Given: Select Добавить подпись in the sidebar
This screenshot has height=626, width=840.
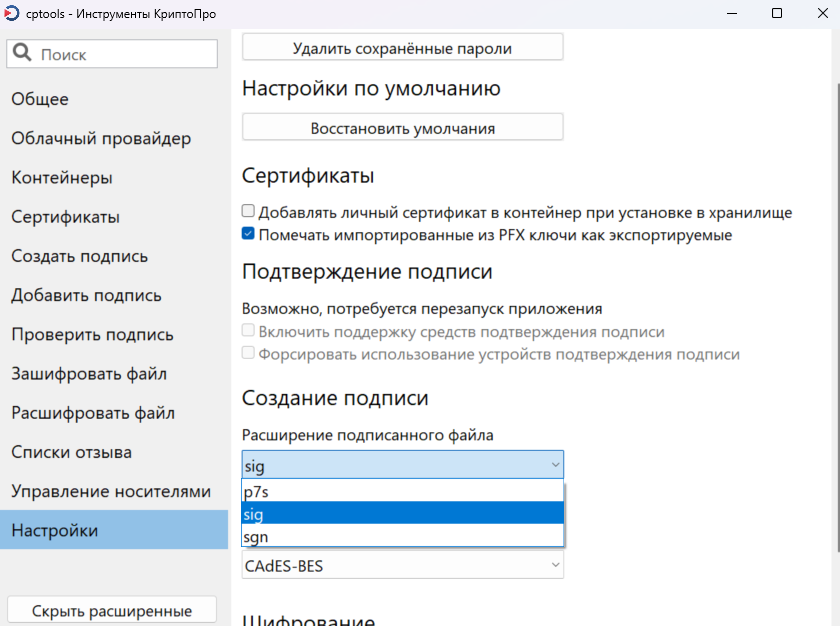Looking at the screenshot, I should (x=114, y=295).
